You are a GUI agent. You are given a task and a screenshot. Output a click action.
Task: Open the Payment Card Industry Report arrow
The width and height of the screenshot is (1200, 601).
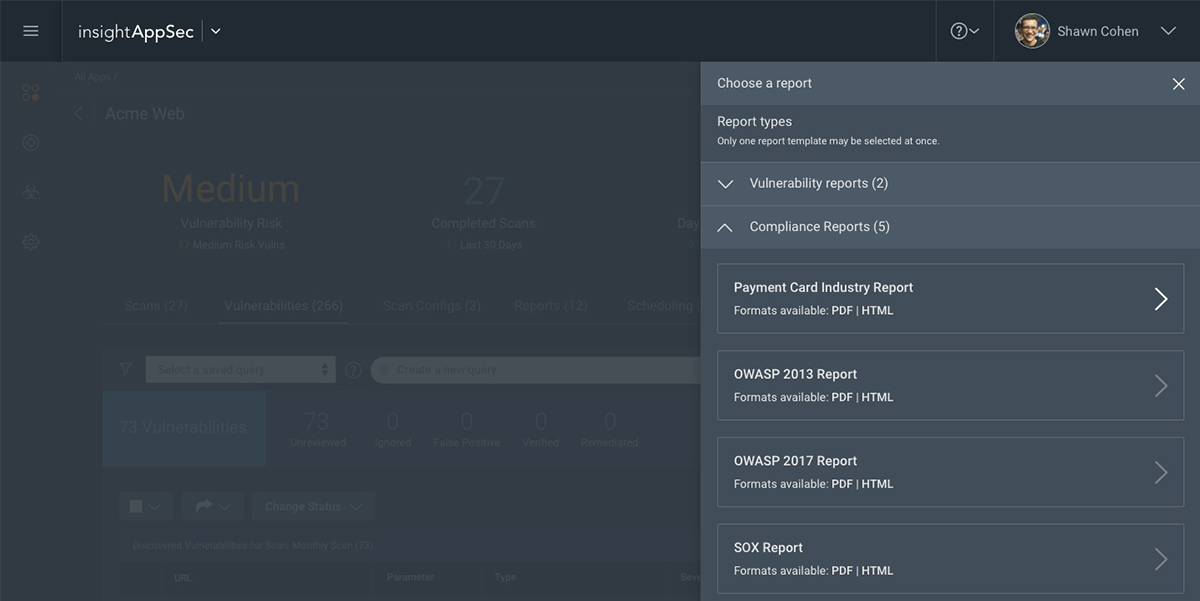click(x=1160, y=299)
